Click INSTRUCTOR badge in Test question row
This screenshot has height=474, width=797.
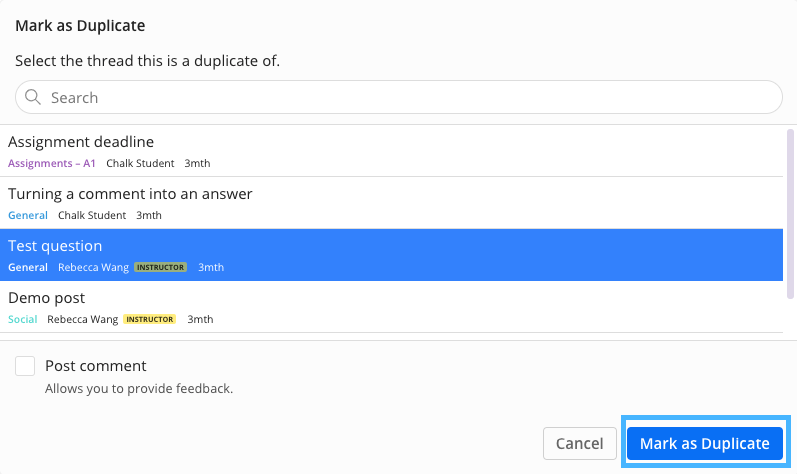tap(160, 267)
